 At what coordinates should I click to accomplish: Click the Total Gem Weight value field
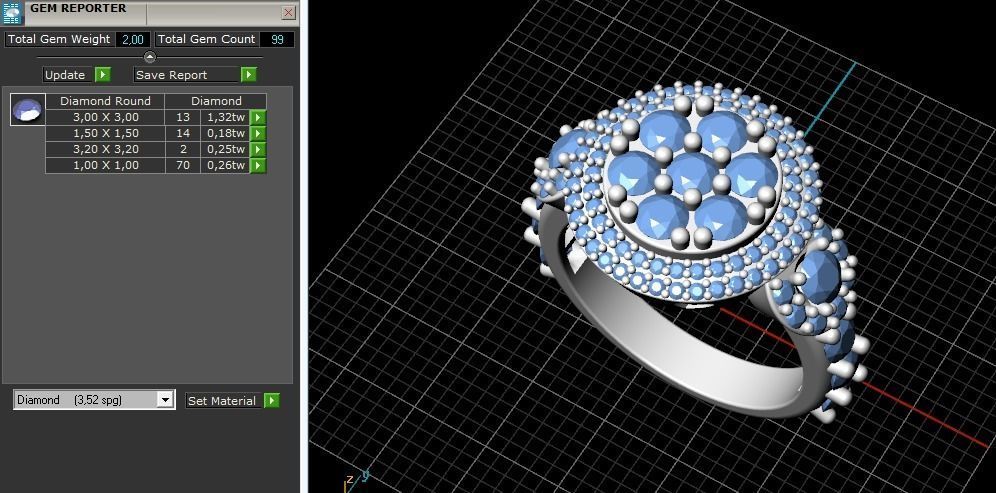tap(133, 39)
